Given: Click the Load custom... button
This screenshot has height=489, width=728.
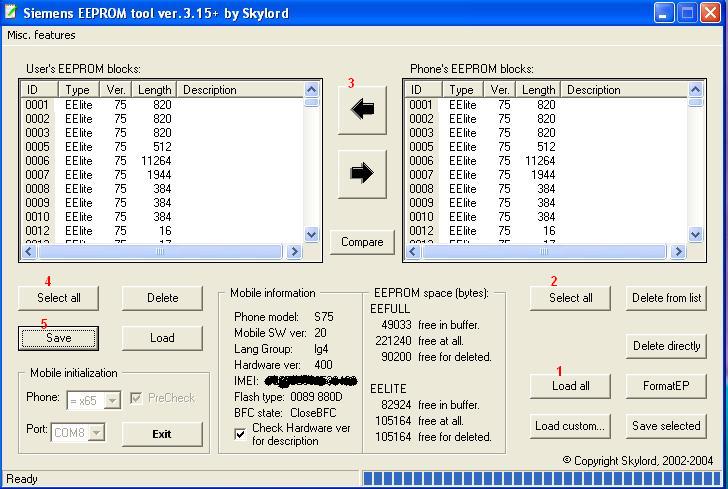Looking at the screenshot, I should [x=571, y=426].
